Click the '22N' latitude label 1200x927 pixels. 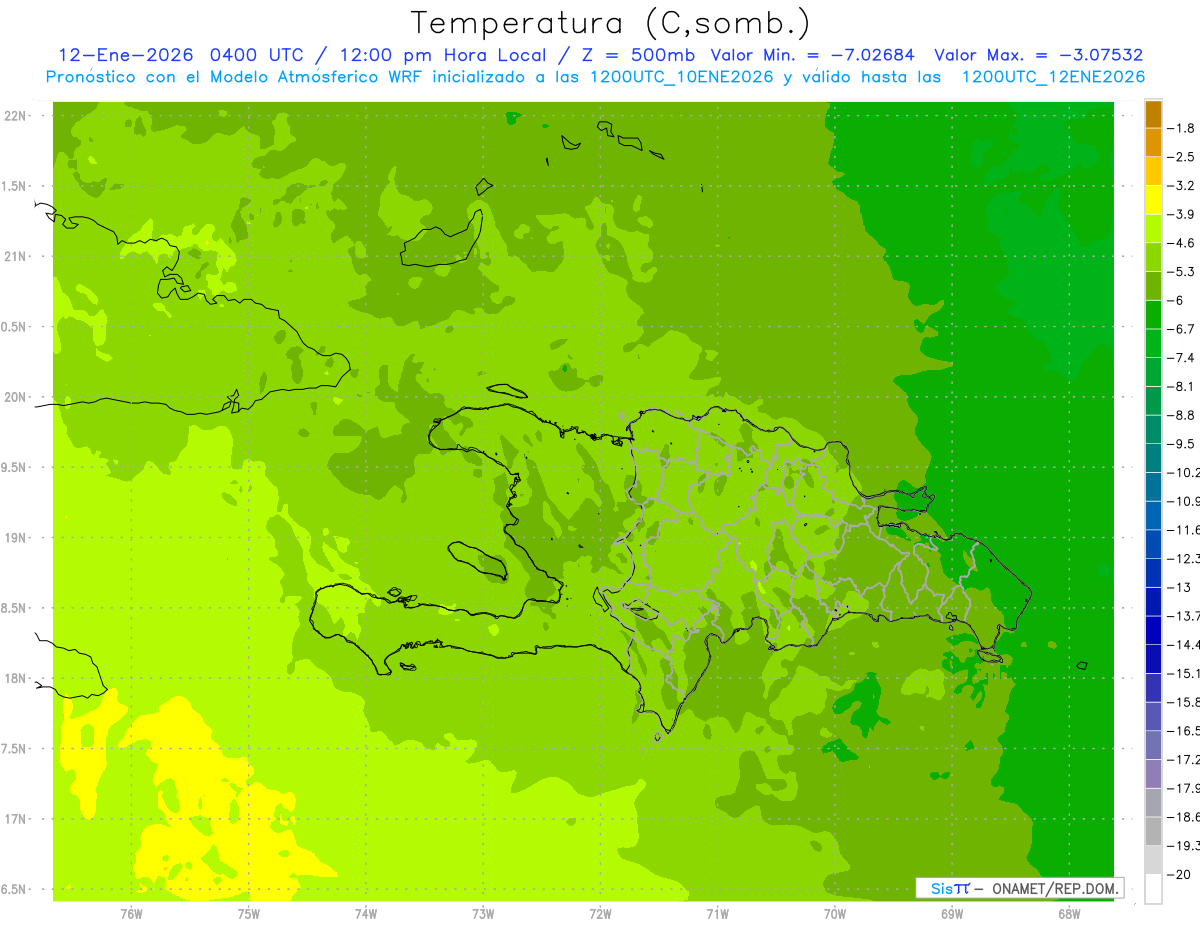click(15, 116)
